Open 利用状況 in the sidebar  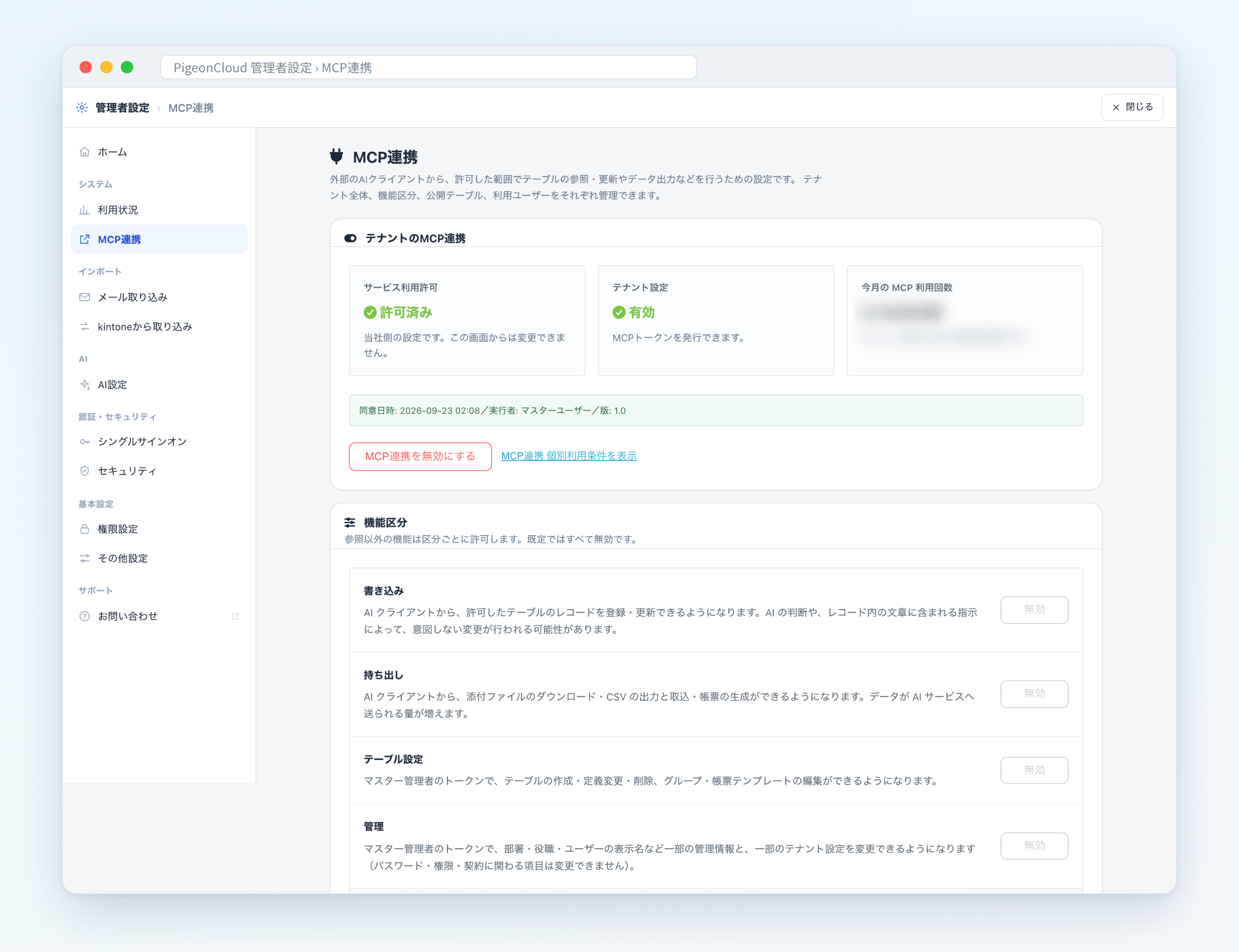[x=159, y=210]
